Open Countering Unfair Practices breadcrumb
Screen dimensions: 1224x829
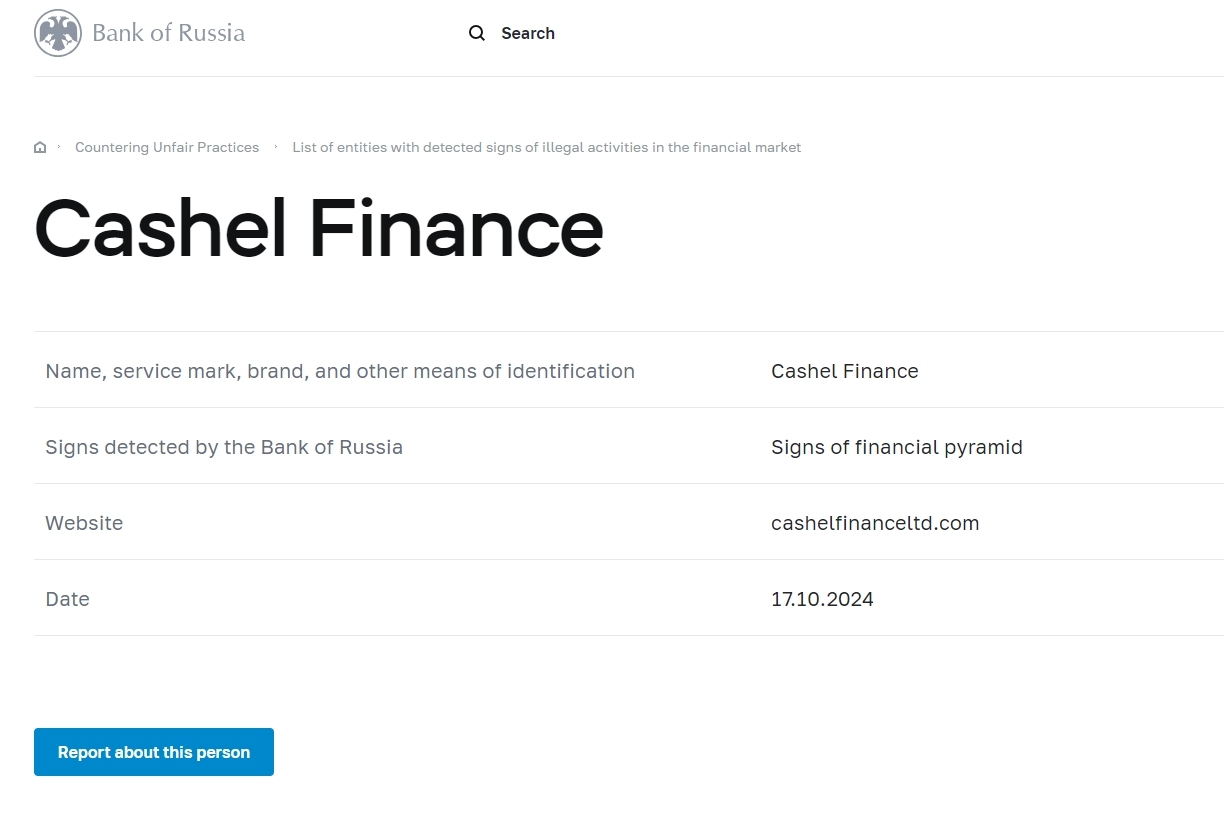(x=167, y=148)
